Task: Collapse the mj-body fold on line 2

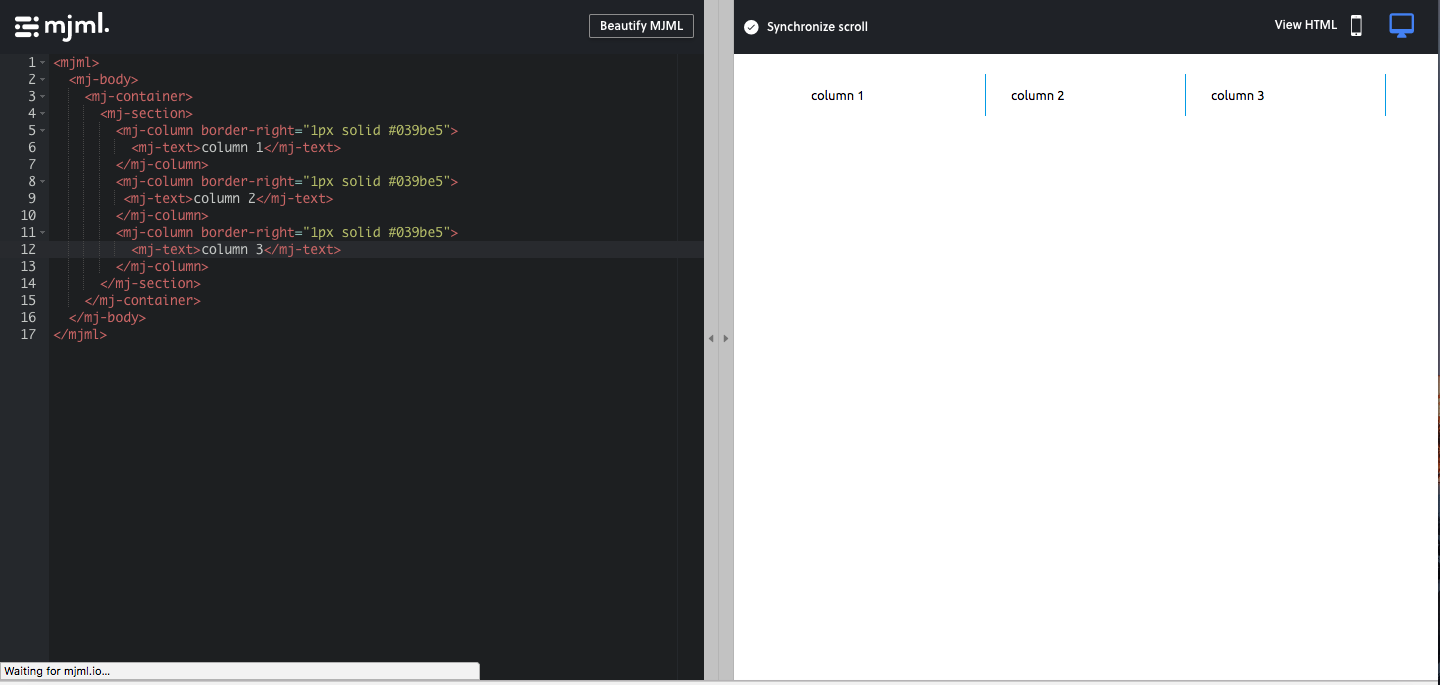Action: 42,79
